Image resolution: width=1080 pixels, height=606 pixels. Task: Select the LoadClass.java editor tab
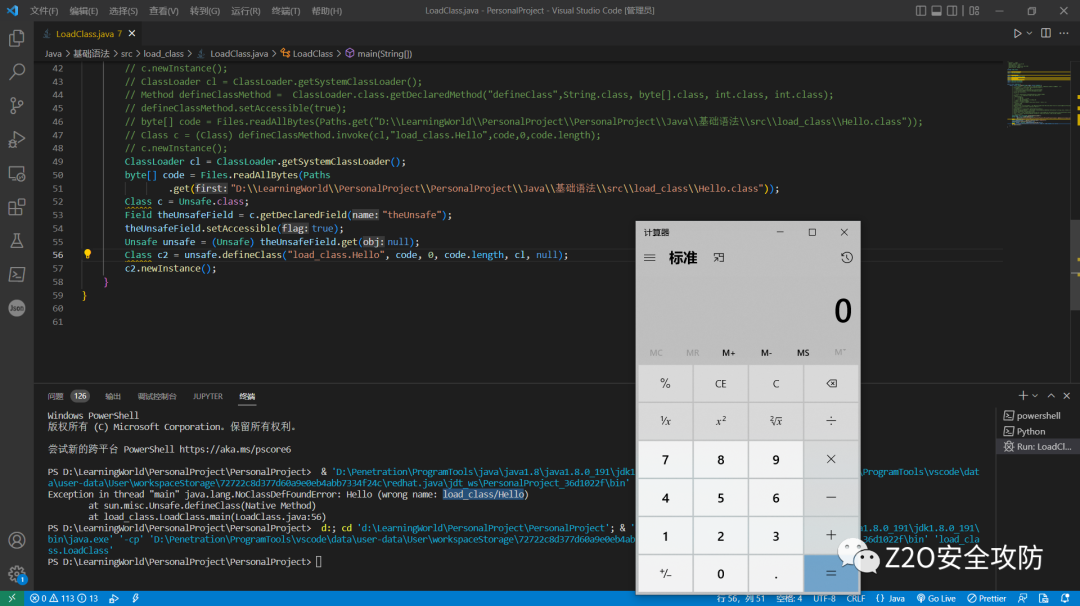pos(88,33)
